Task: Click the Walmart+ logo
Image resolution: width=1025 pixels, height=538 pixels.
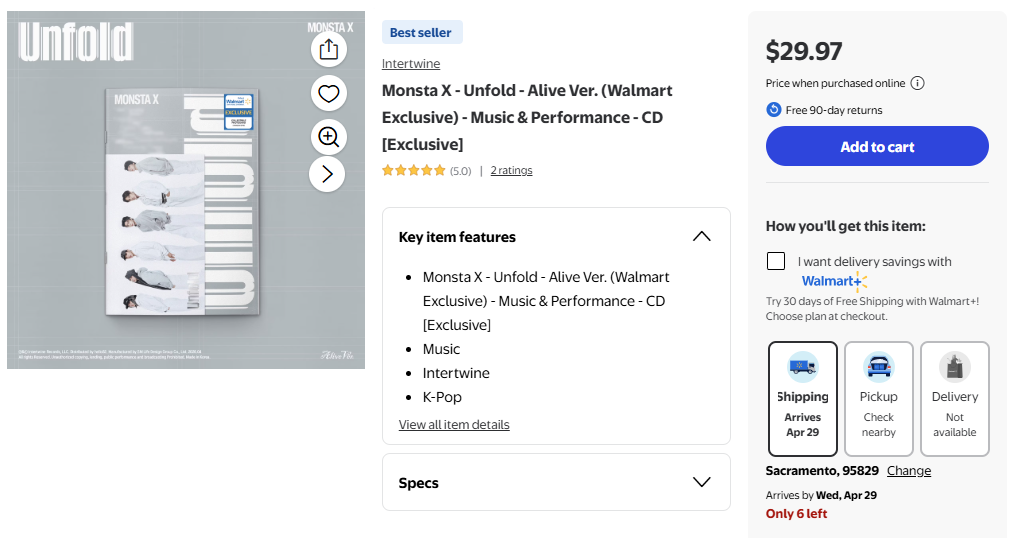Action: pyautogui.click(x=834, y=281)
